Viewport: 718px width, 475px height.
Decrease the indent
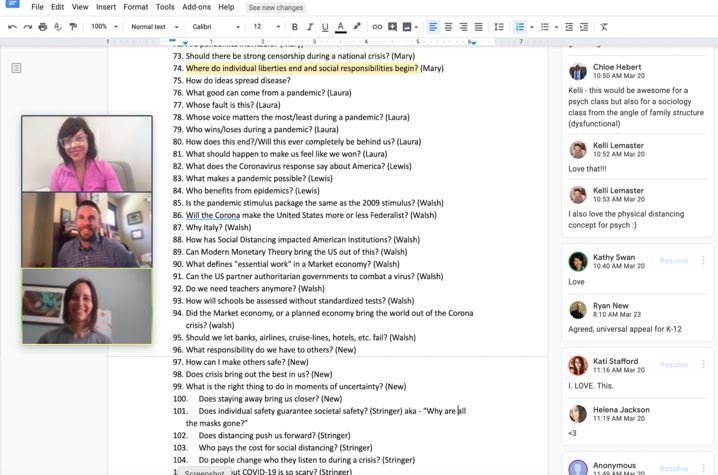point(569,27)
